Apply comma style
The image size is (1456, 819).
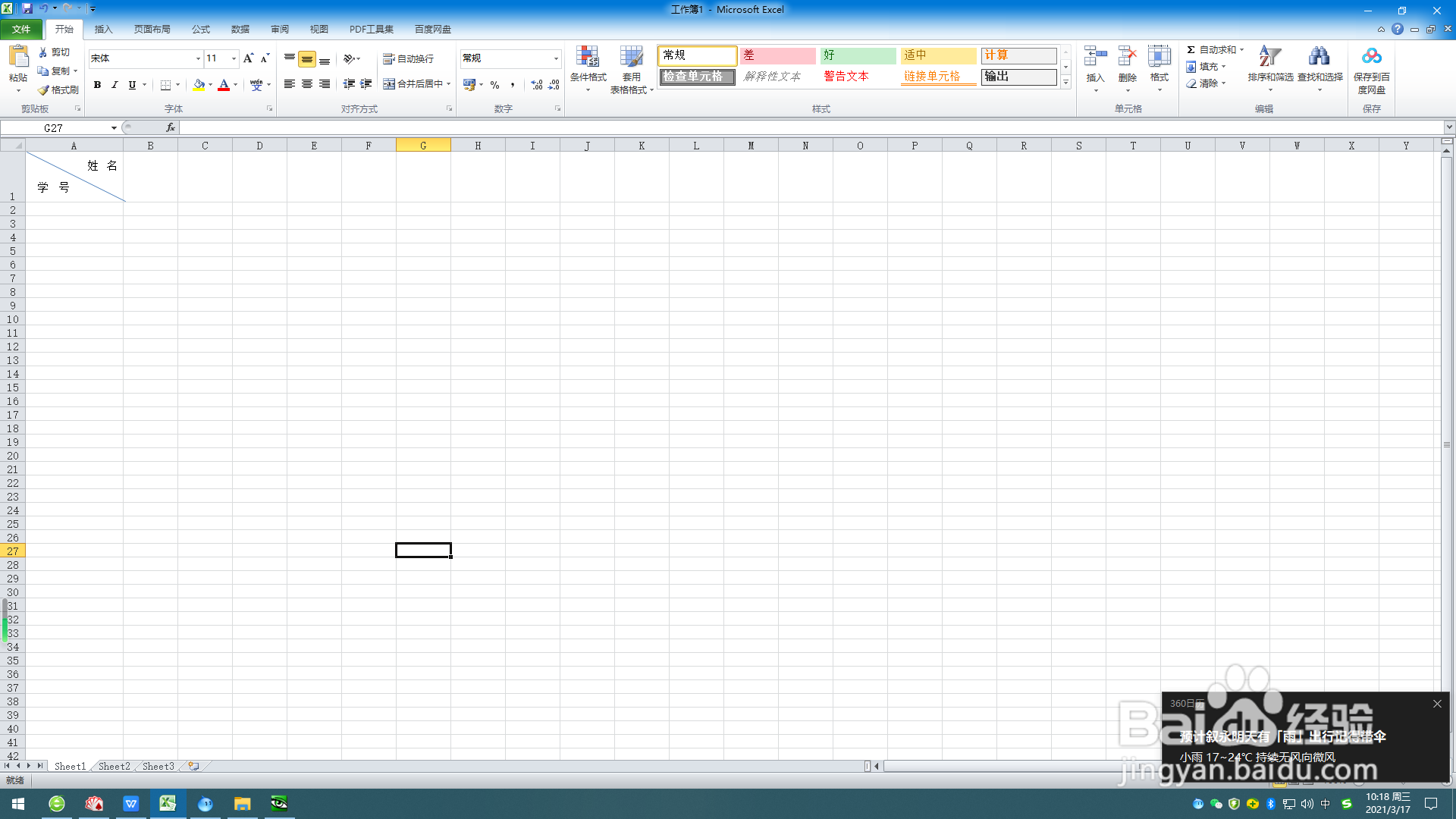tap(513, 85)
